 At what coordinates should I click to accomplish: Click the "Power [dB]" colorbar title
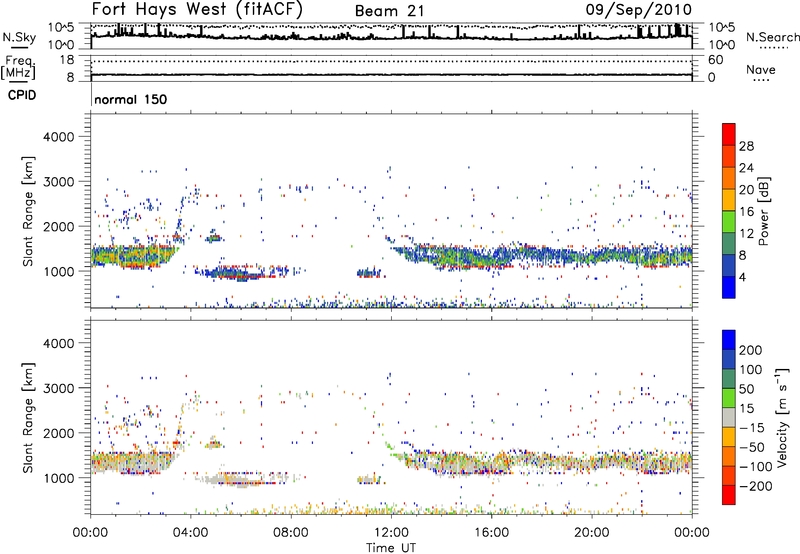(763, 211)
